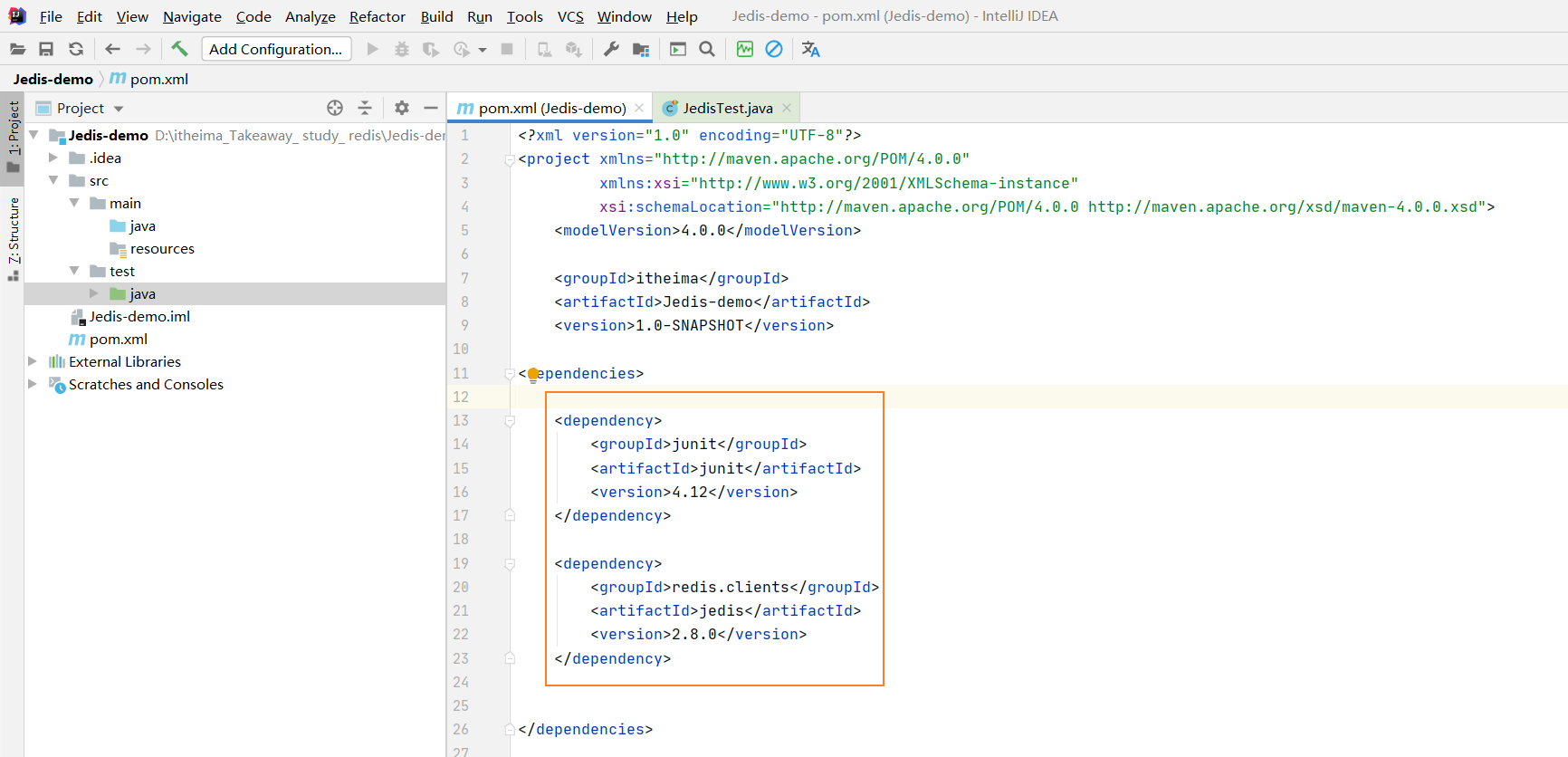Switch to the JedisTest.java tab
The height and width of the screenshot is (757, 1568).
(728, 108)
